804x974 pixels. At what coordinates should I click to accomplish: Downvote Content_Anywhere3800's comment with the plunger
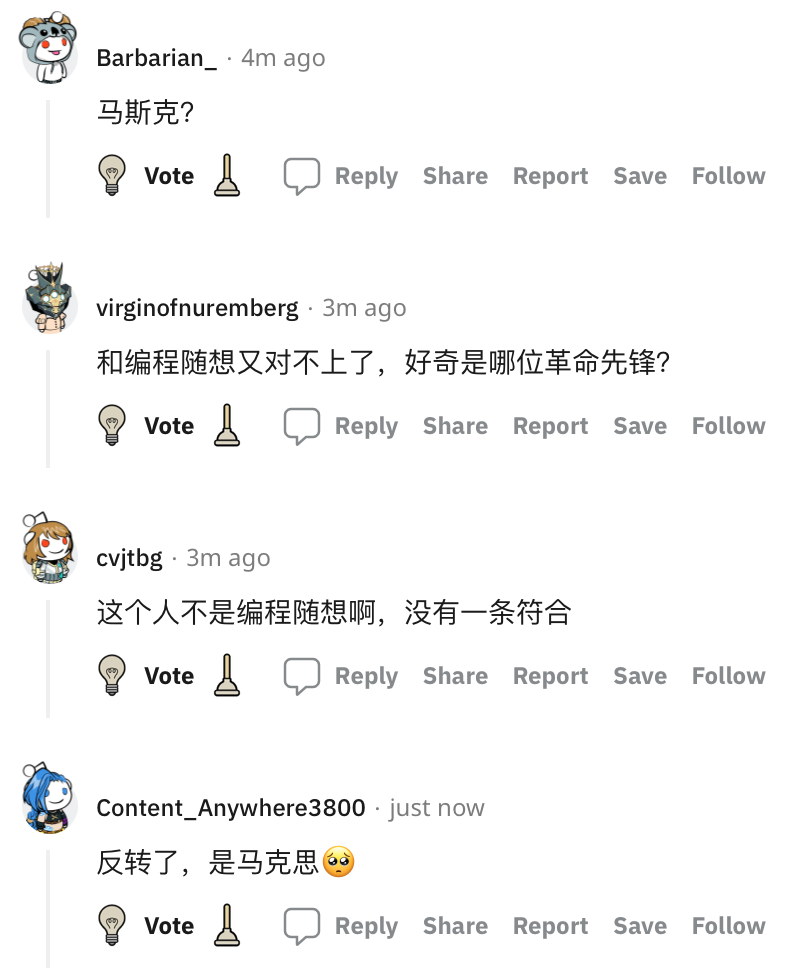227,926
